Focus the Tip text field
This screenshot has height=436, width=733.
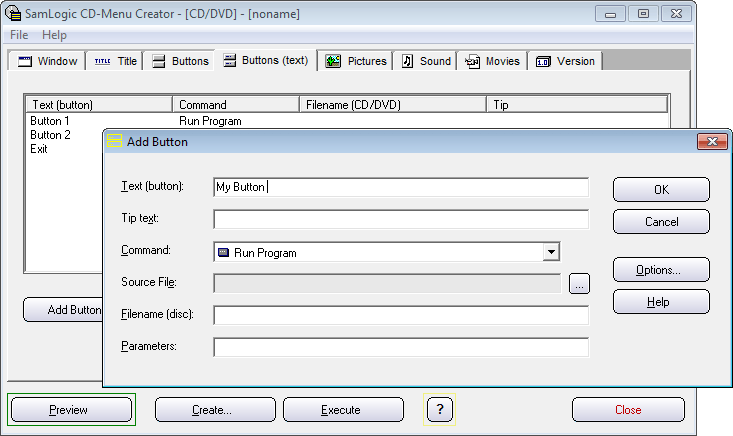point(401,219)
